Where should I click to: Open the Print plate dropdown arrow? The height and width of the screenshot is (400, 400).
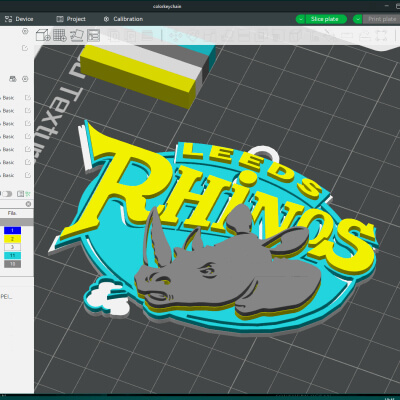pyautogui.click(x=358, y=19)
